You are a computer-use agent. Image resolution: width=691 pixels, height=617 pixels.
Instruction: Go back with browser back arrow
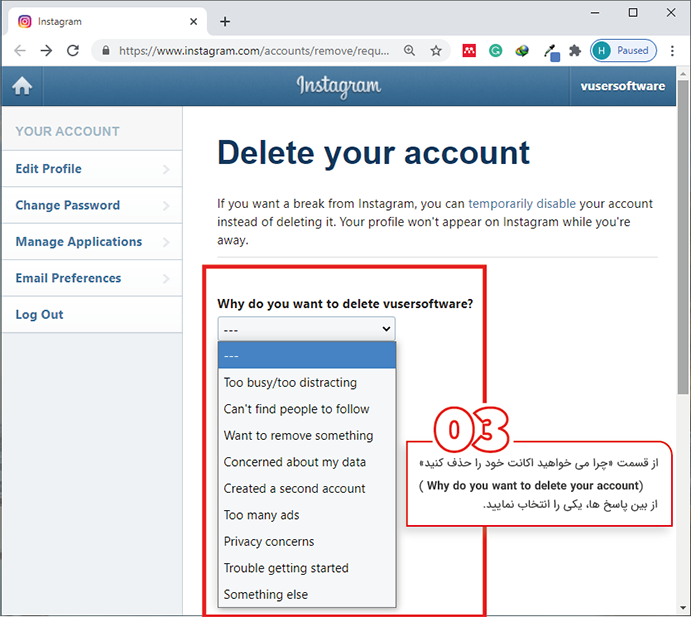coord(20,51)
